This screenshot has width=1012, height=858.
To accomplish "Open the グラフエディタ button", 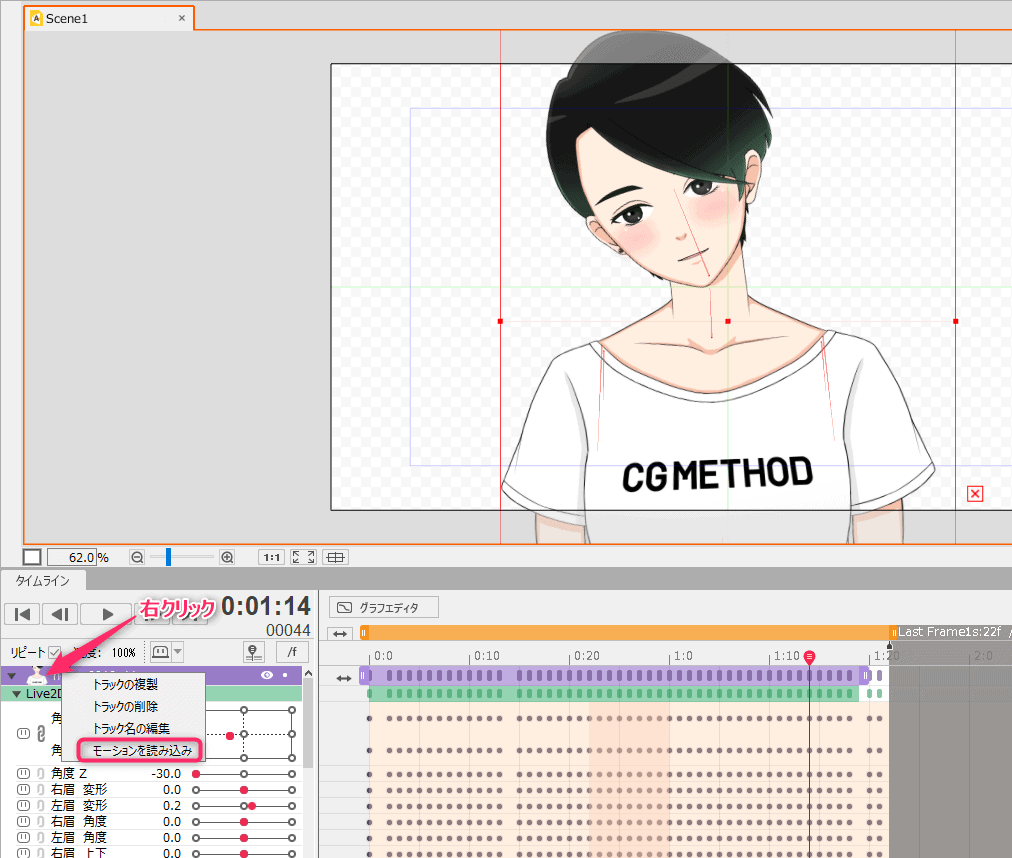I will point(384,607).
